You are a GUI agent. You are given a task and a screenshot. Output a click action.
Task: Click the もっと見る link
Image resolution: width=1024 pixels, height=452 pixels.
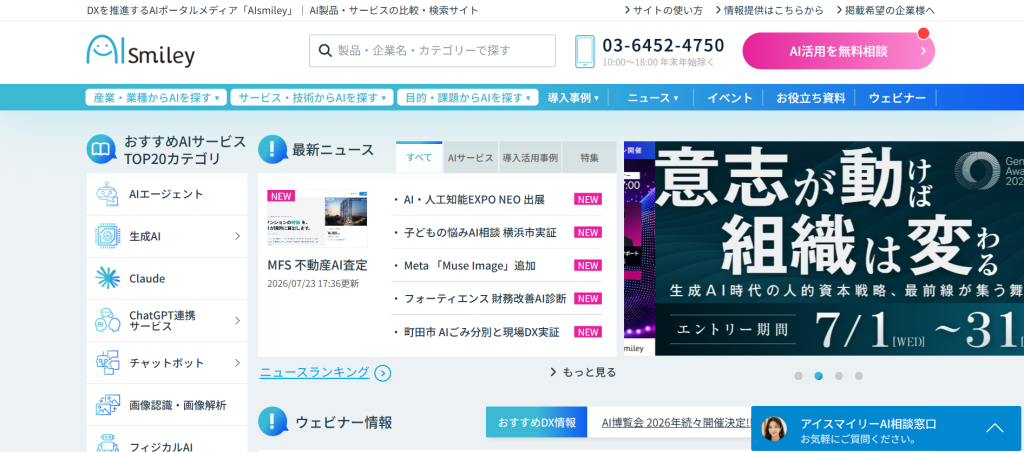[x=583, y=372]
